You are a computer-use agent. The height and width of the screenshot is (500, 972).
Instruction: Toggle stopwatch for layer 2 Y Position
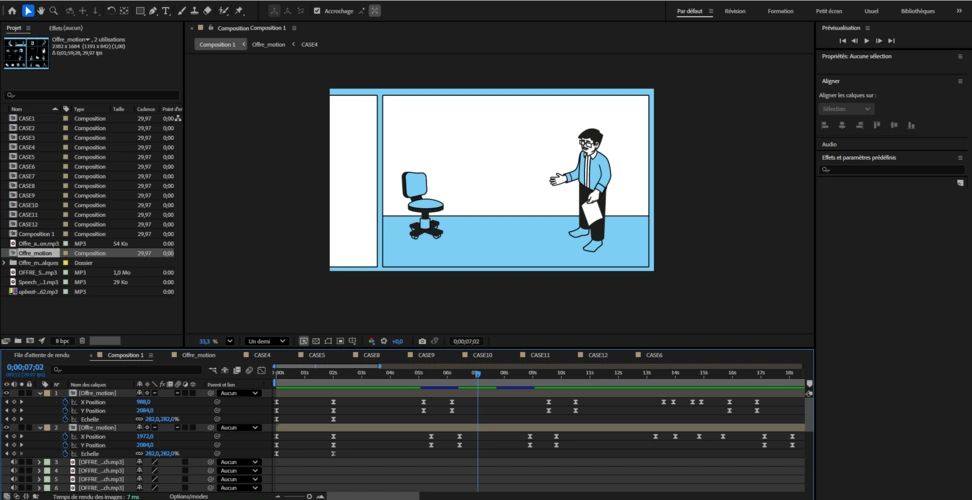(x=65, y=445)
